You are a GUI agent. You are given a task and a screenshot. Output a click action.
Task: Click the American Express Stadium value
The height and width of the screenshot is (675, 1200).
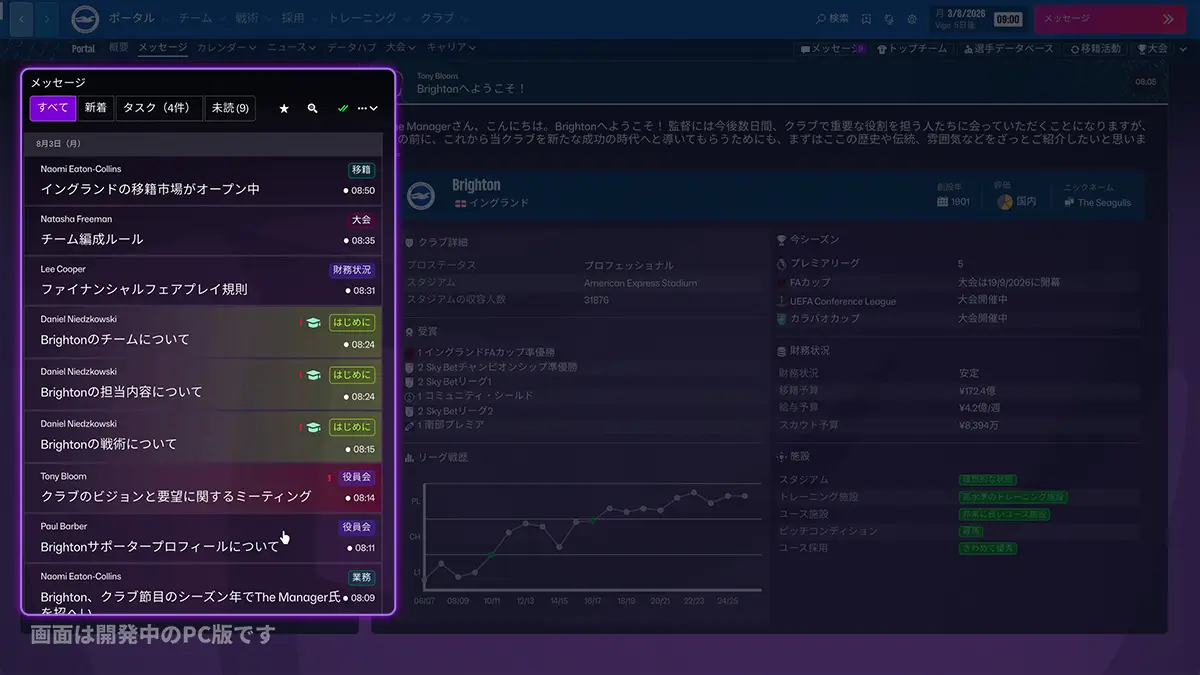(641, 283)
